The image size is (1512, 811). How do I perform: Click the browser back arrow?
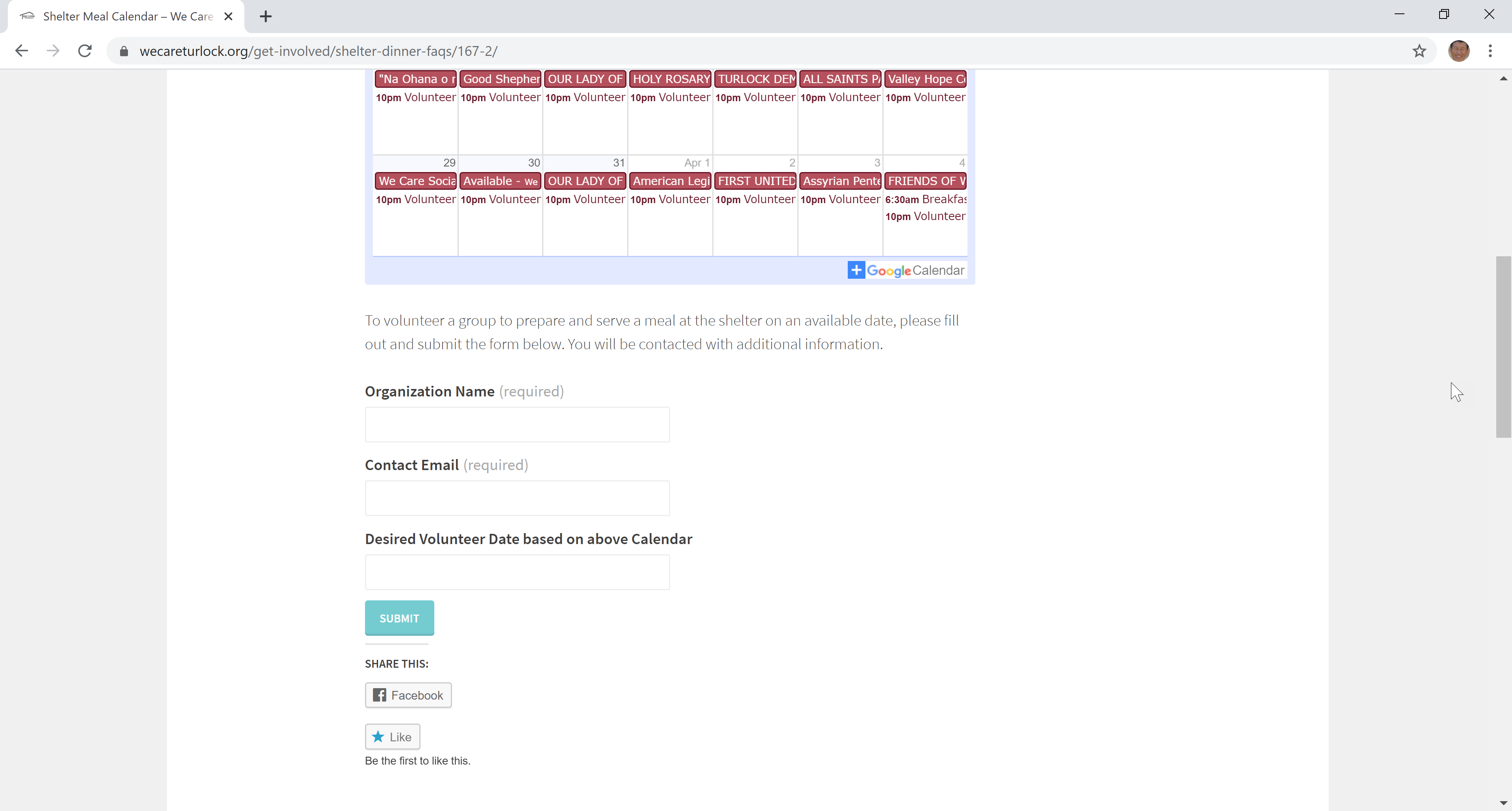(22, 51)
